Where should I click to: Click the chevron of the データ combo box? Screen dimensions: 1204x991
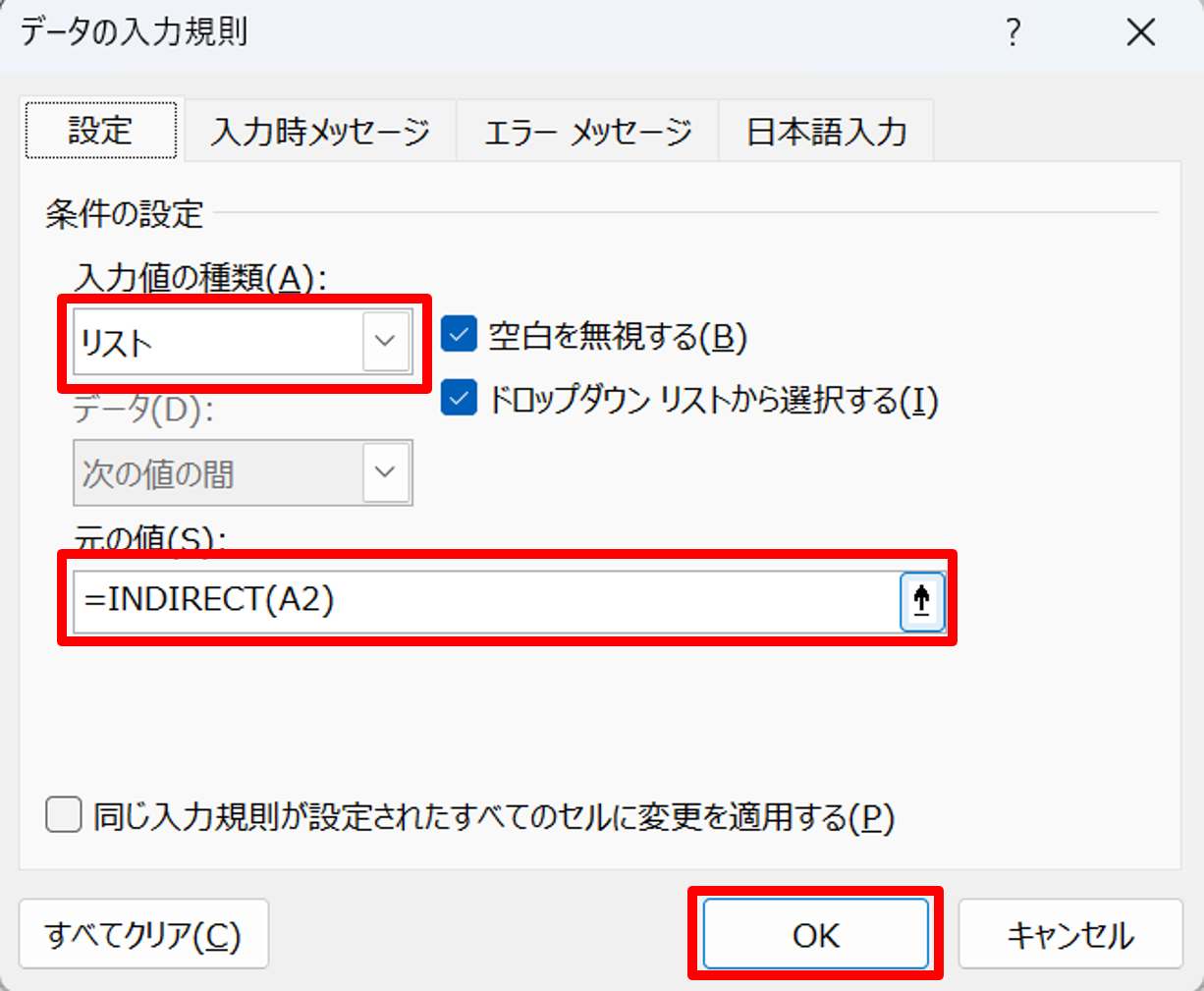(x=385, y=472)
